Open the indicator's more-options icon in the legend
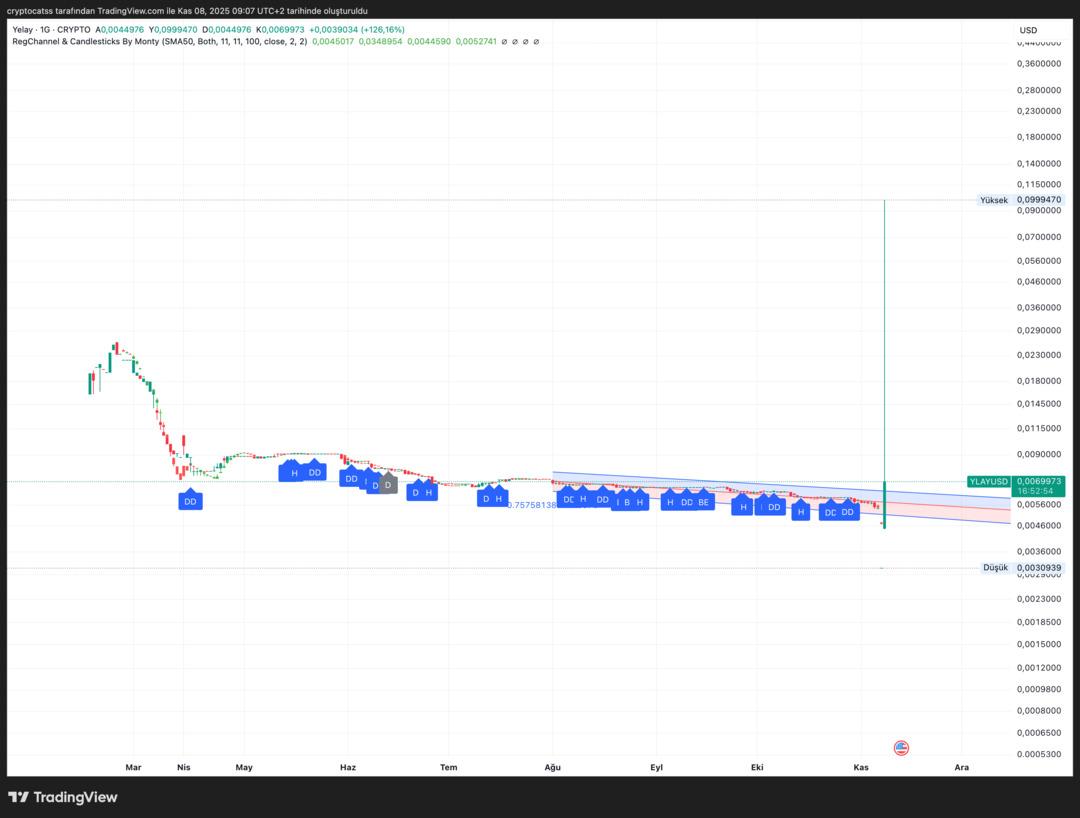The height and width of the screenshot is (818, 1080). [x=536, y=42]
